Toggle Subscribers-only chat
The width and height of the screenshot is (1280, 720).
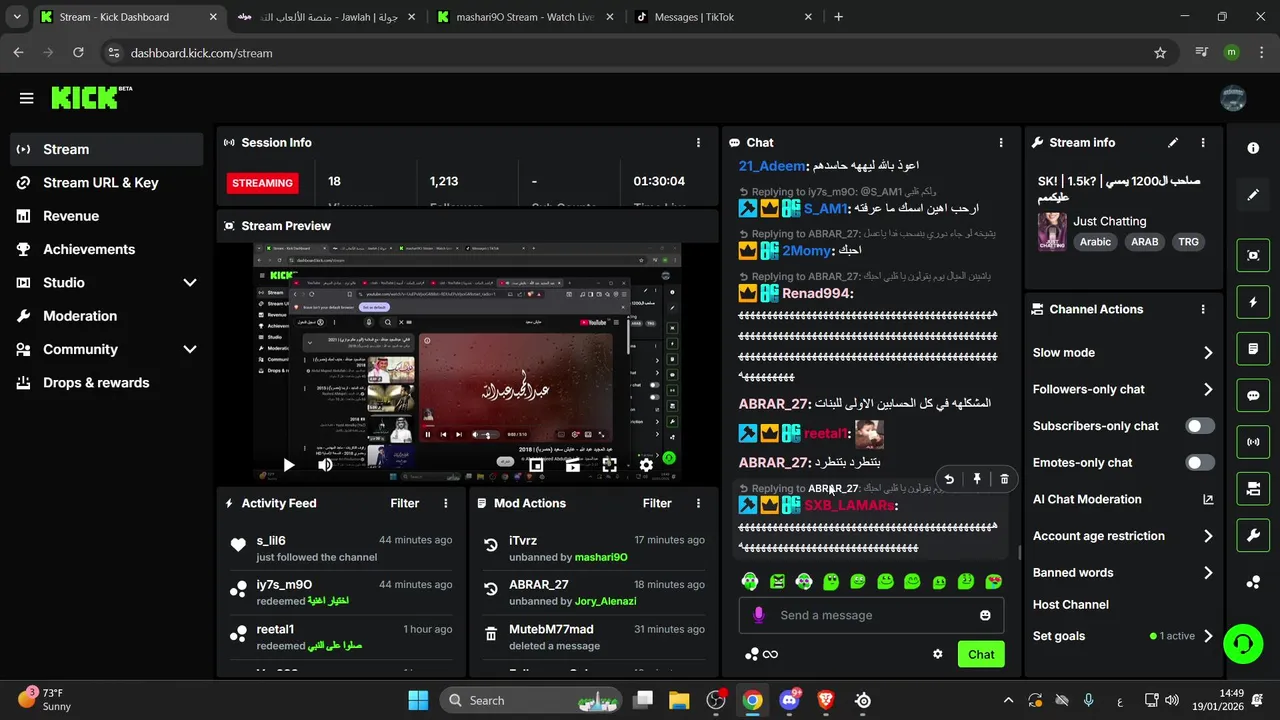pos(1200,426)
